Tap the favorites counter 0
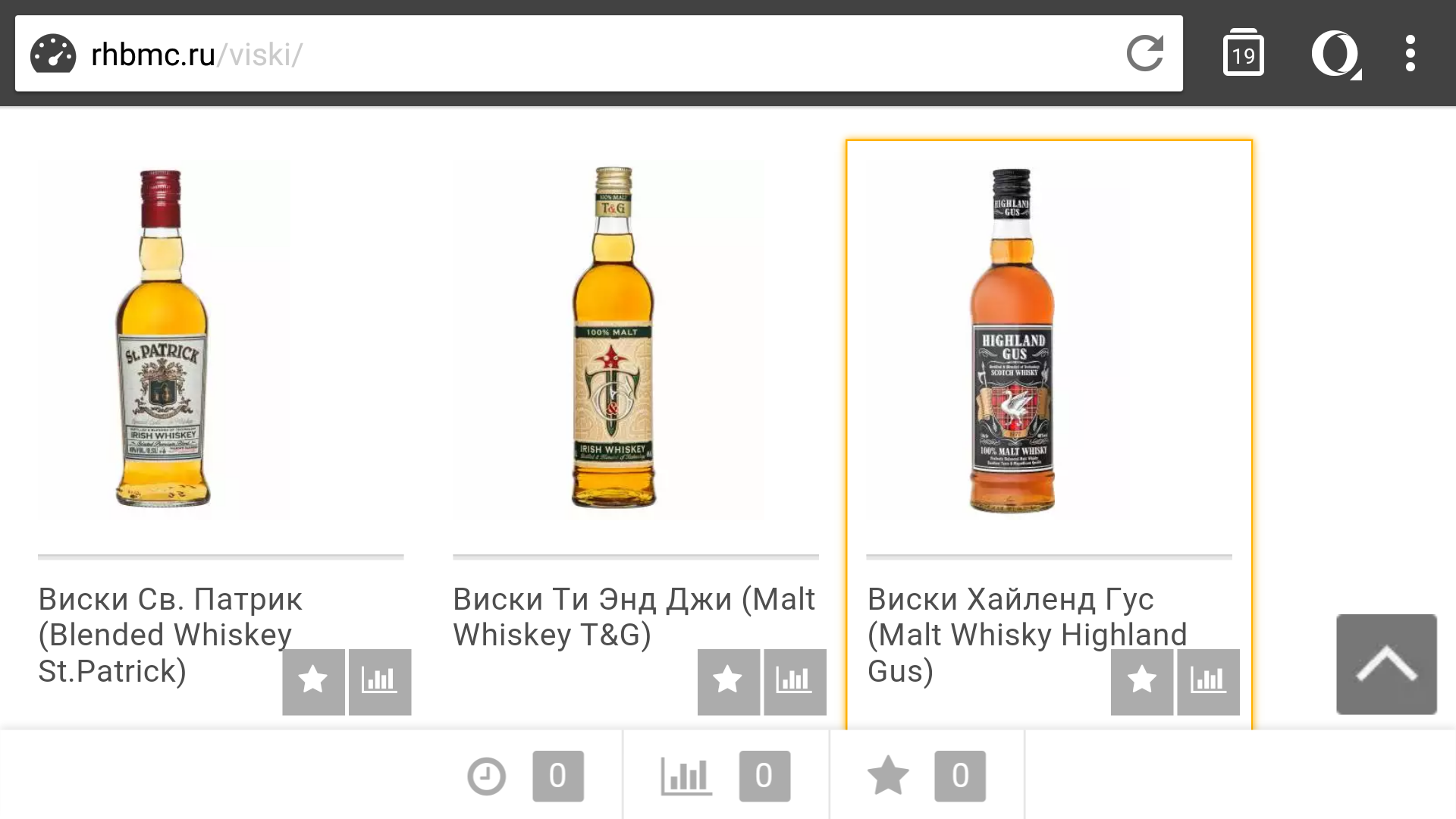Viewport: 1456px width, 819px height. pyautogui.click(x=960, y=776)
